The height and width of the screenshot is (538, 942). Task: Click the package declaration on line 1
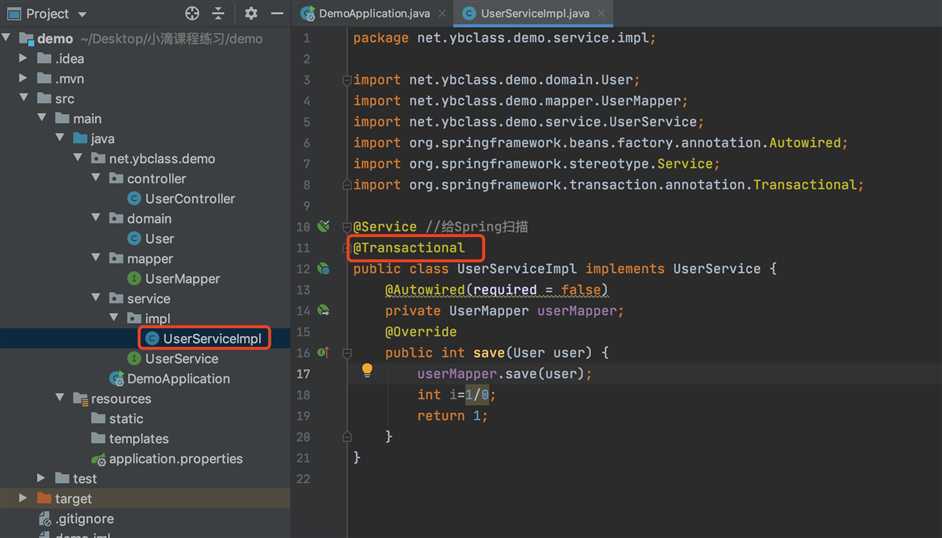505,38
